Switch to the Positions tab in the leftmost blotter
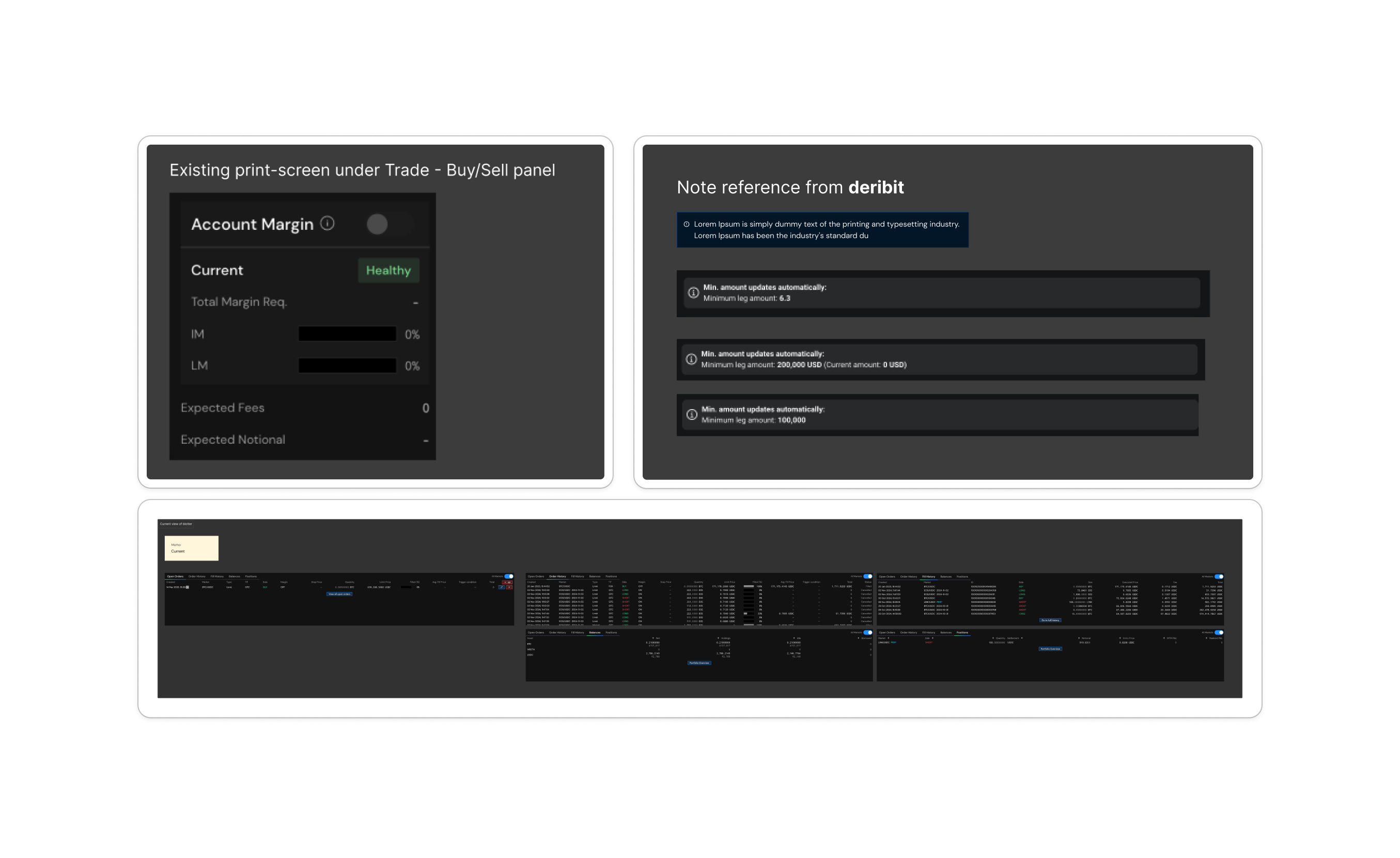 coord(251,576)
